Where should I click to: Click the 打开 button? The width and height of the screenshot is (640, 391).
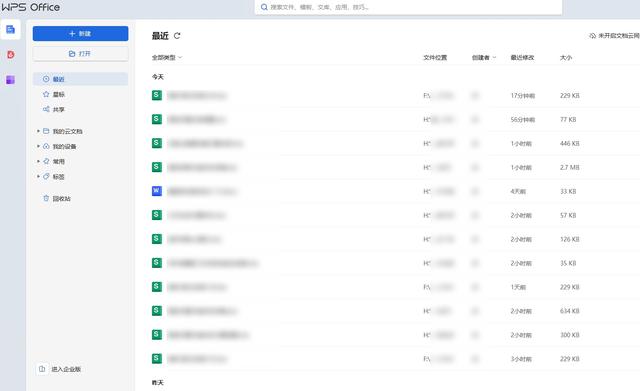80,53
